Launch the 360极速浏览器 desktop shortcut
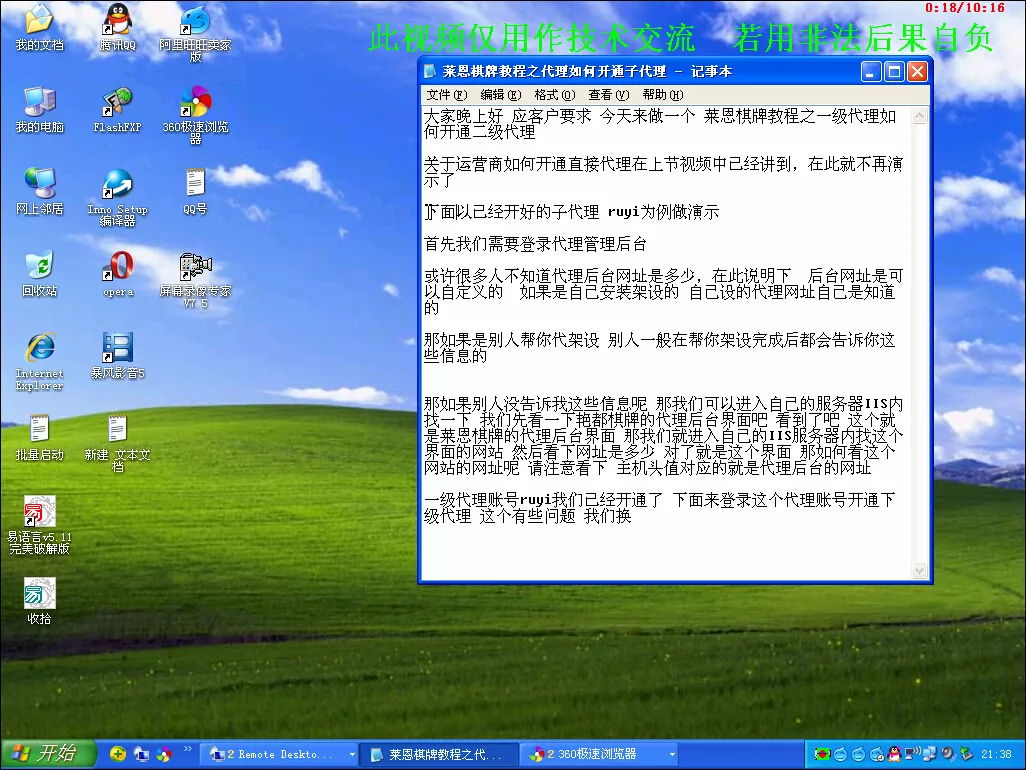Viewport: 1026px width, 770px height. click(x=195, y=103)
